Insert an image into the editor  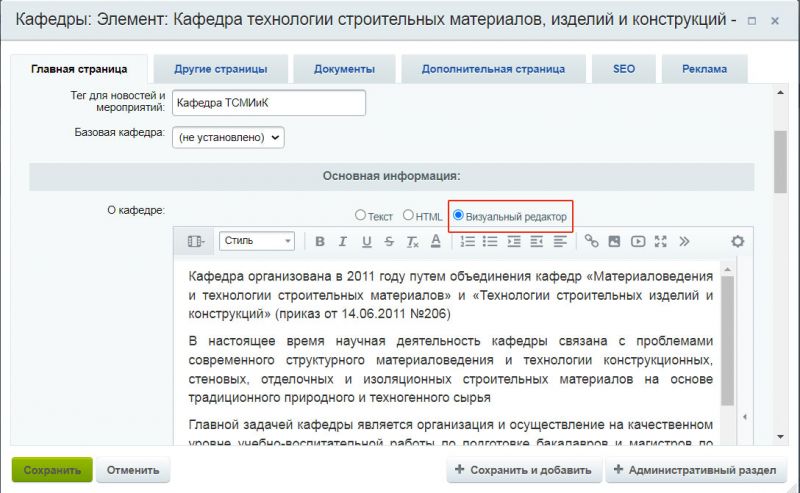coord(614,241)
